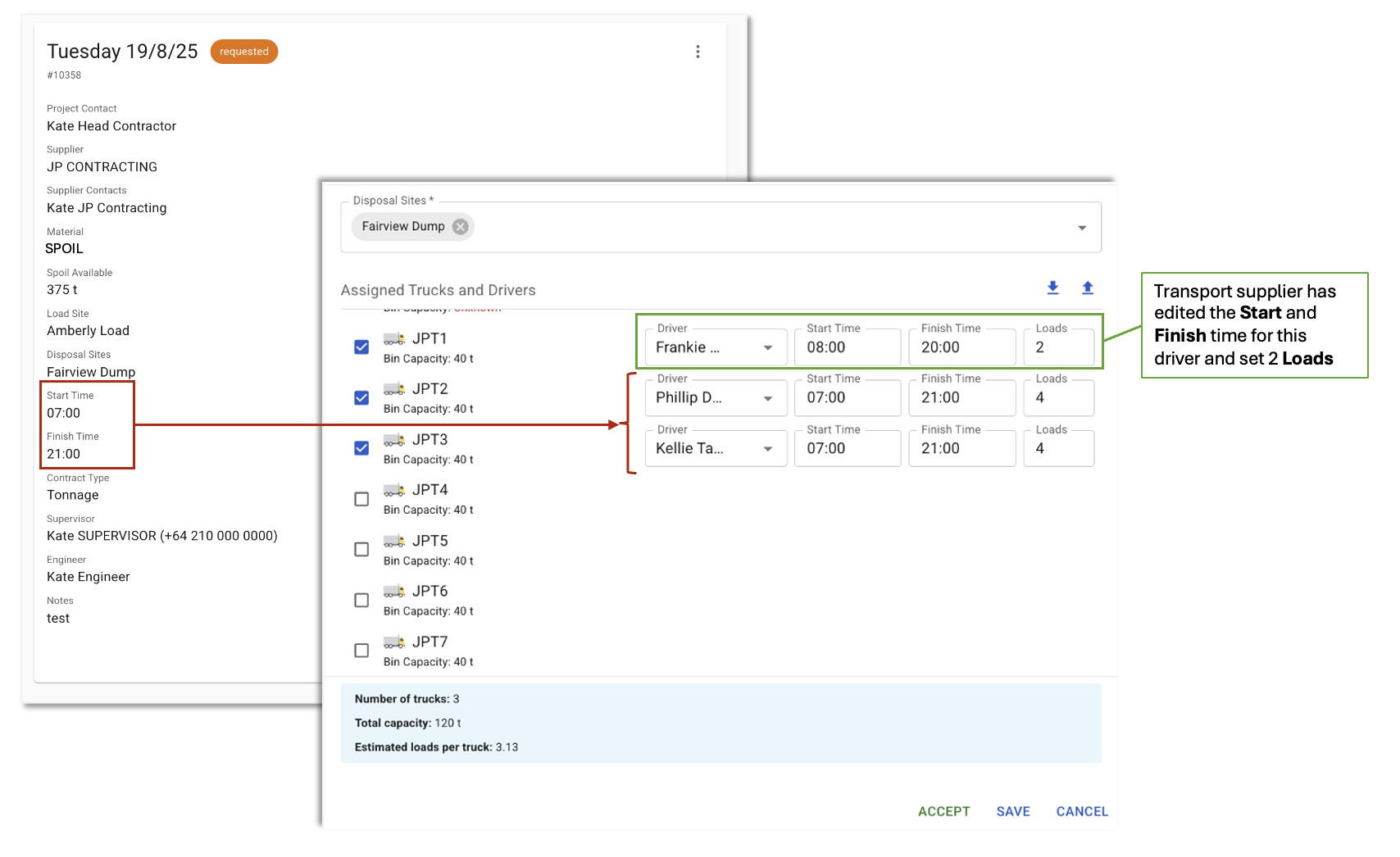The width and height of the screenshot is (1400, 857).
Task: Open the three-dot options menu
Action: click(698, 52)
